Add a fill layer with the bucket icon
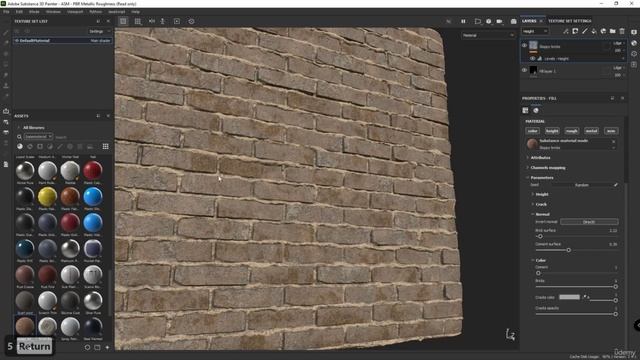The image size is (640, 360). coord(594,31)
